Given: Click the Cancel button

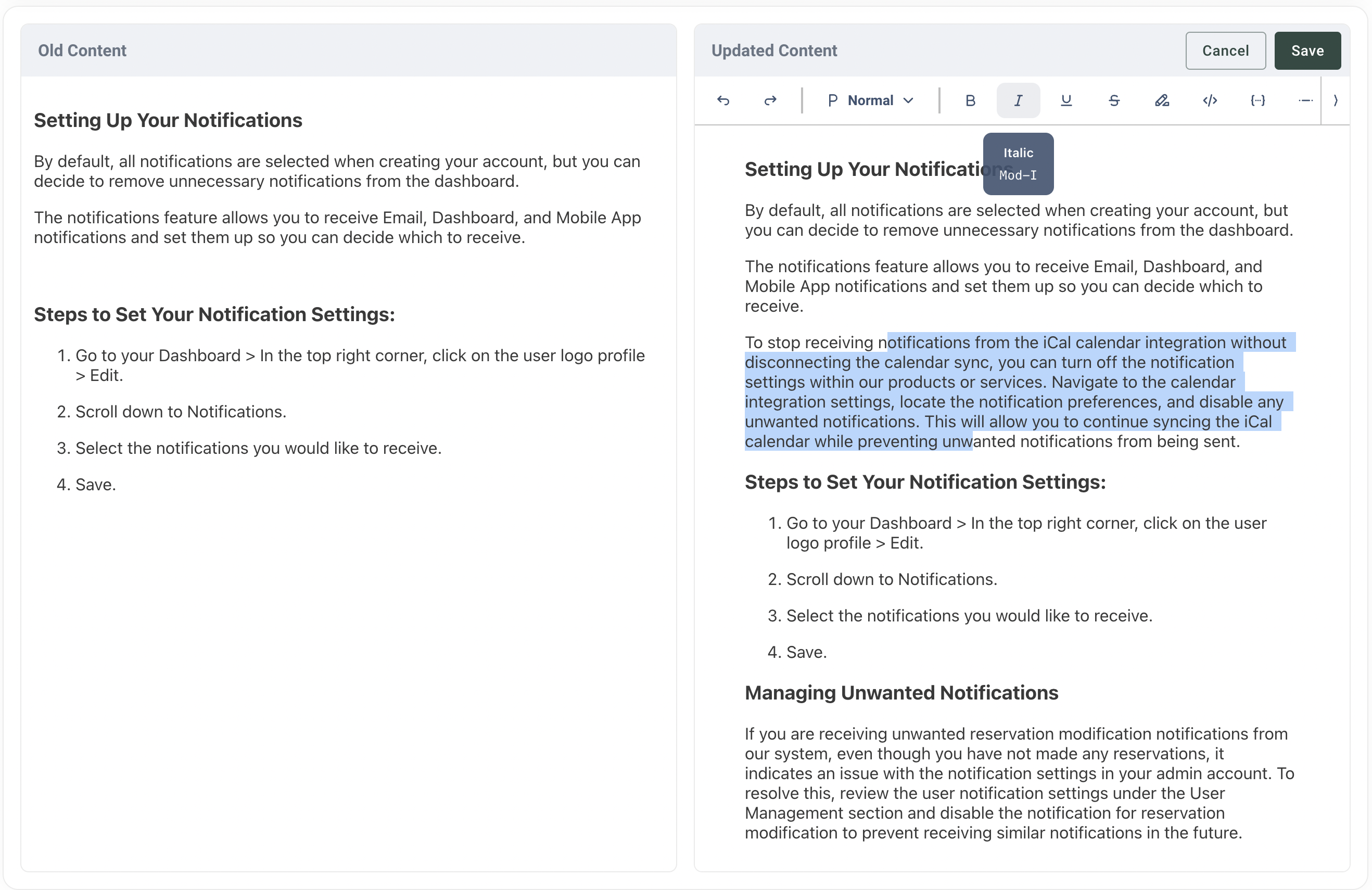Looking at the screenshot, I should pyautogui.click(x=1225, y=50).
